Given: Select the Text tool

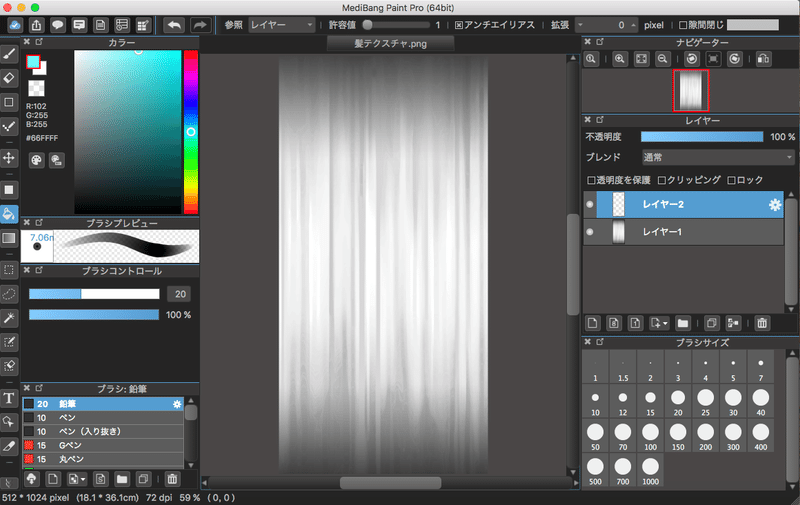Looking at the screenshot, I should pos(9,398).
